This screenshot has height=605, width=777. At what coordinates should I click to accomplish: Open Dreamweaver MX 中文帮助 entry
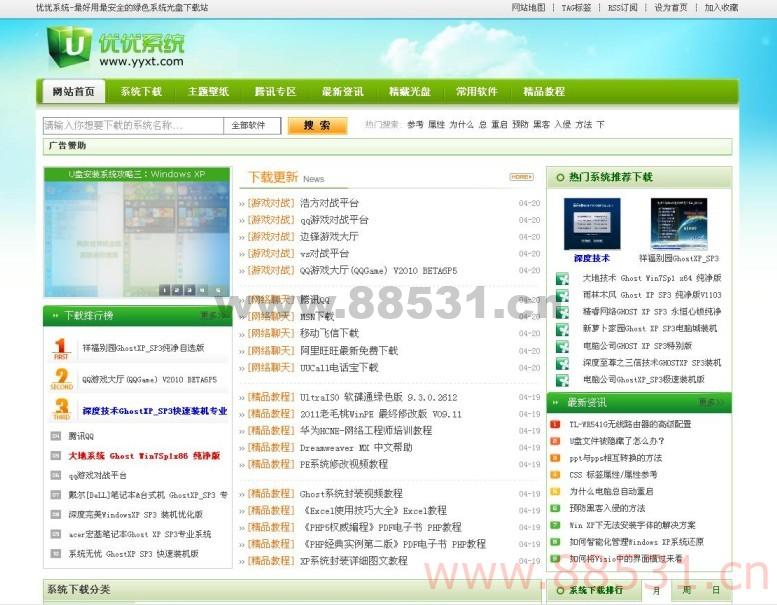coord(356,447)
